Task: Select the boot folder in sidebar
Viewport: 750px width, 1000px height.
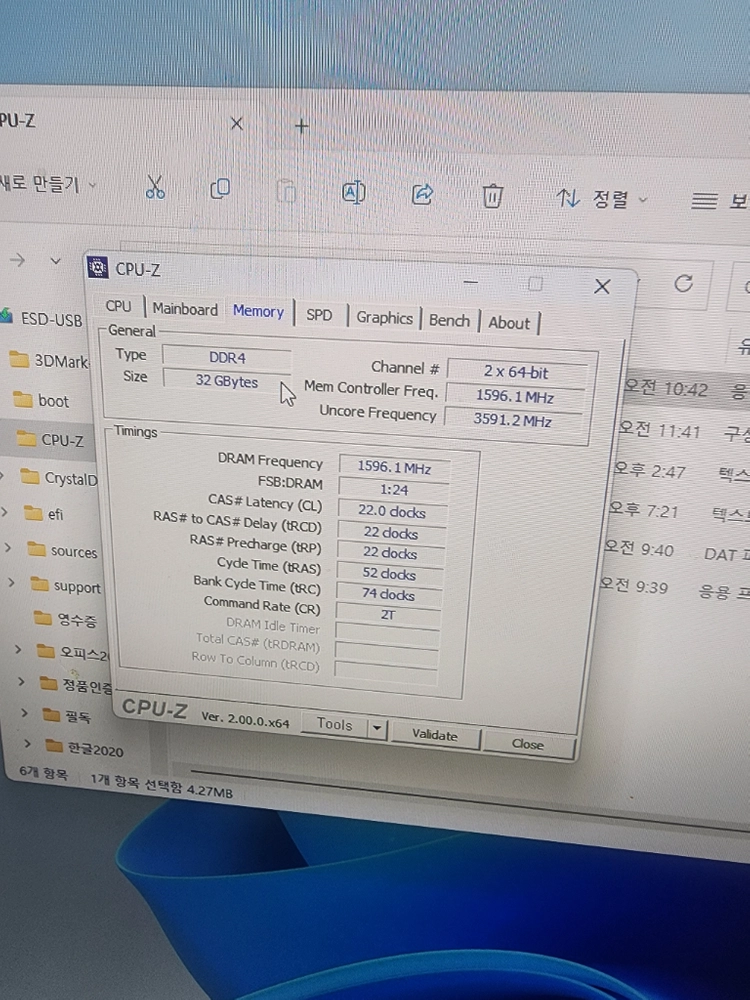Action: point(42,401)
